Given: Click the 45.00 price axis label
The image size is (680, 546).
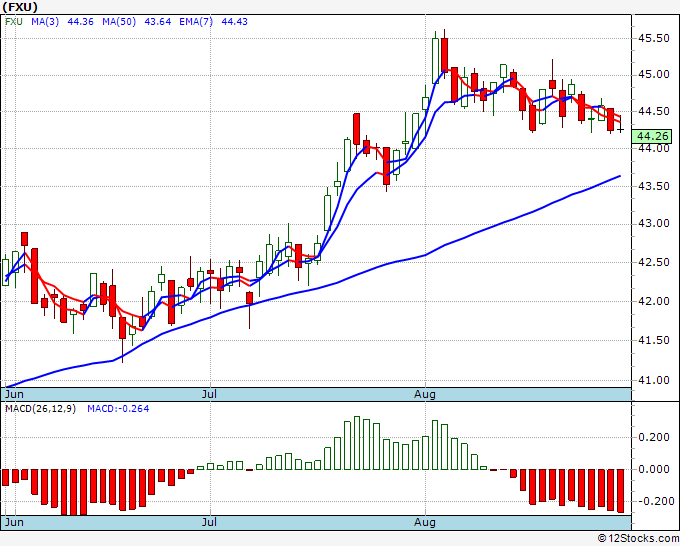Looking at the screenshot, I should coord(653,75).
